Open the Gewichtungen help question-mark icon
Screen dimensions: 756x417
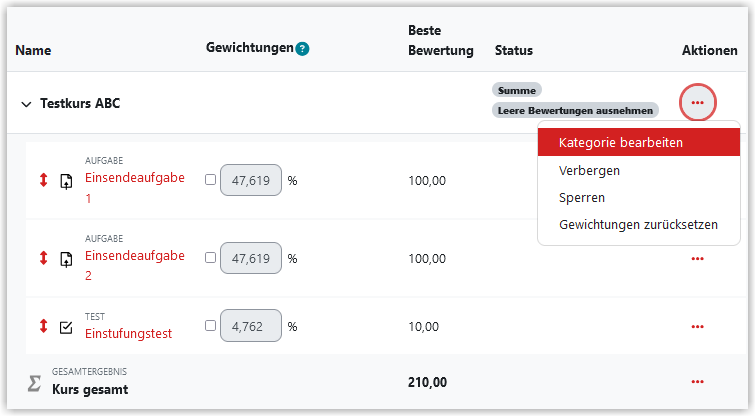tap(302, 49)
